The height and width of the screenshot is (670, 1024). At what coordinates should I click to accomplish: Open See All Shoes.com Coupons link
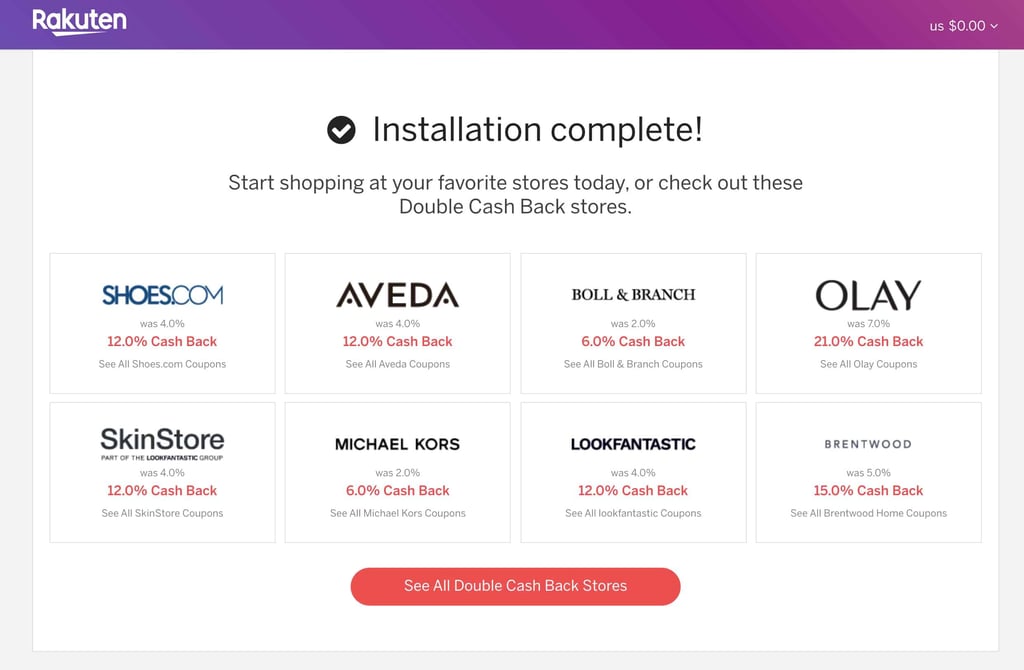pyautogui.click(x=163, y=364)
